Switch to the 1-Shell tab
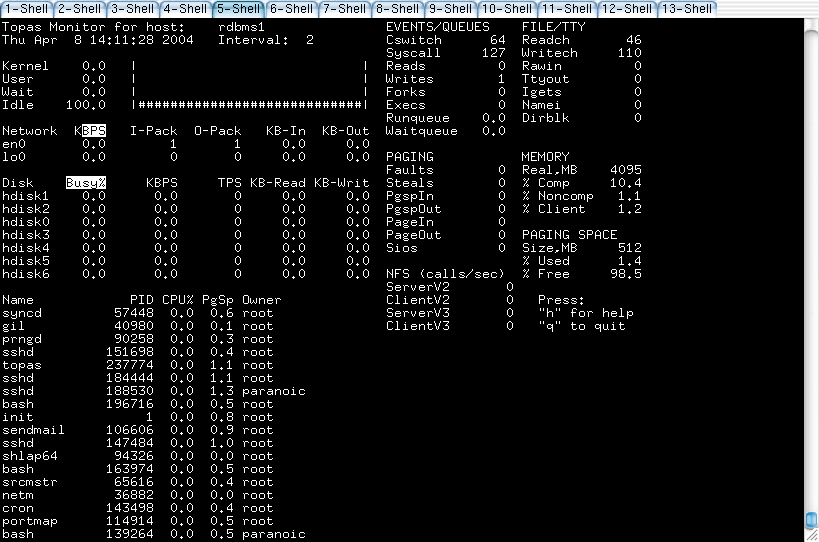This screenshot has height=542, width=819. (x=26, y=8)
